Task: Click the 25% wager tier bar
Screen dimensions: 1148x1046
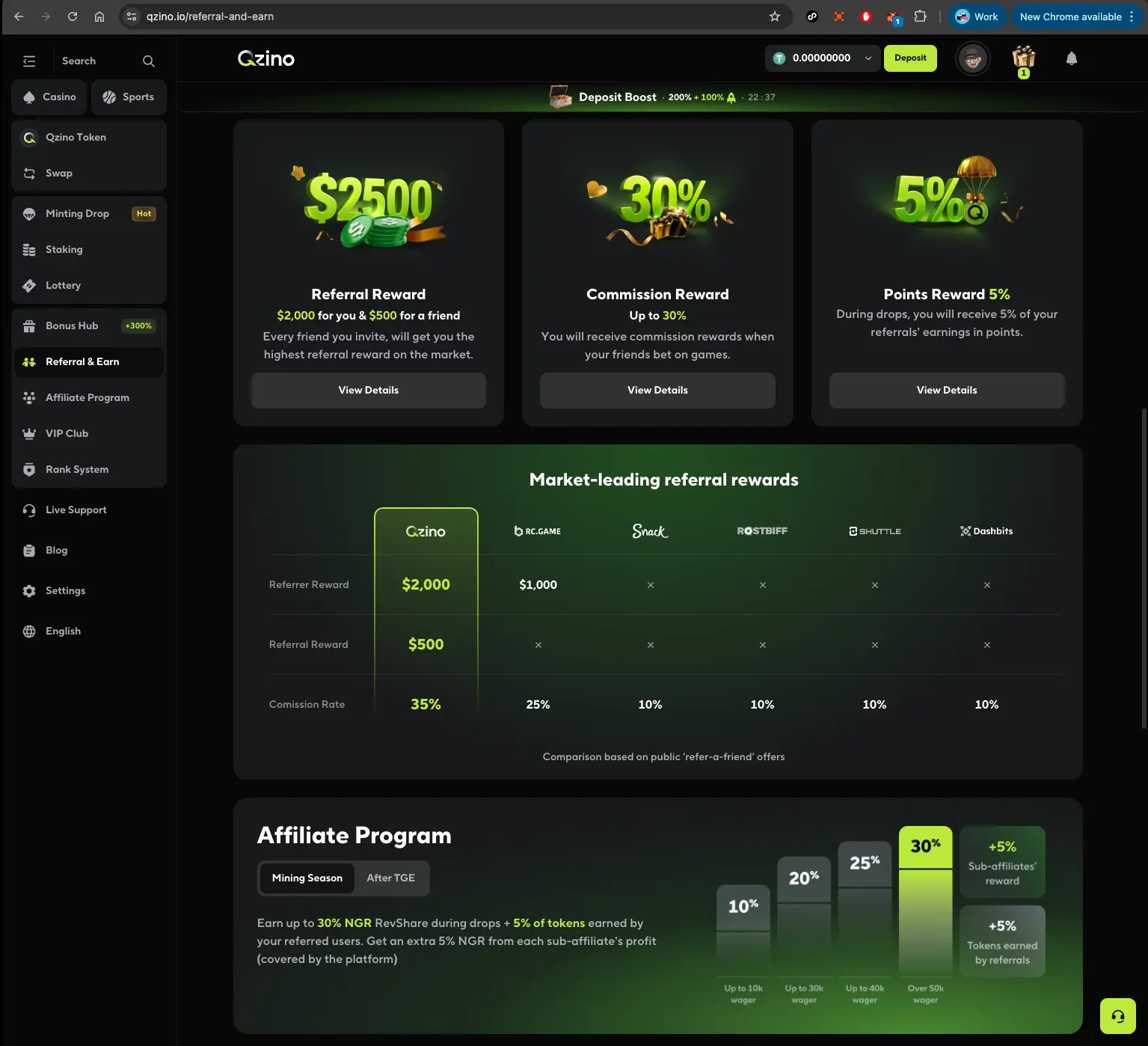Action: tap(865, 908)
